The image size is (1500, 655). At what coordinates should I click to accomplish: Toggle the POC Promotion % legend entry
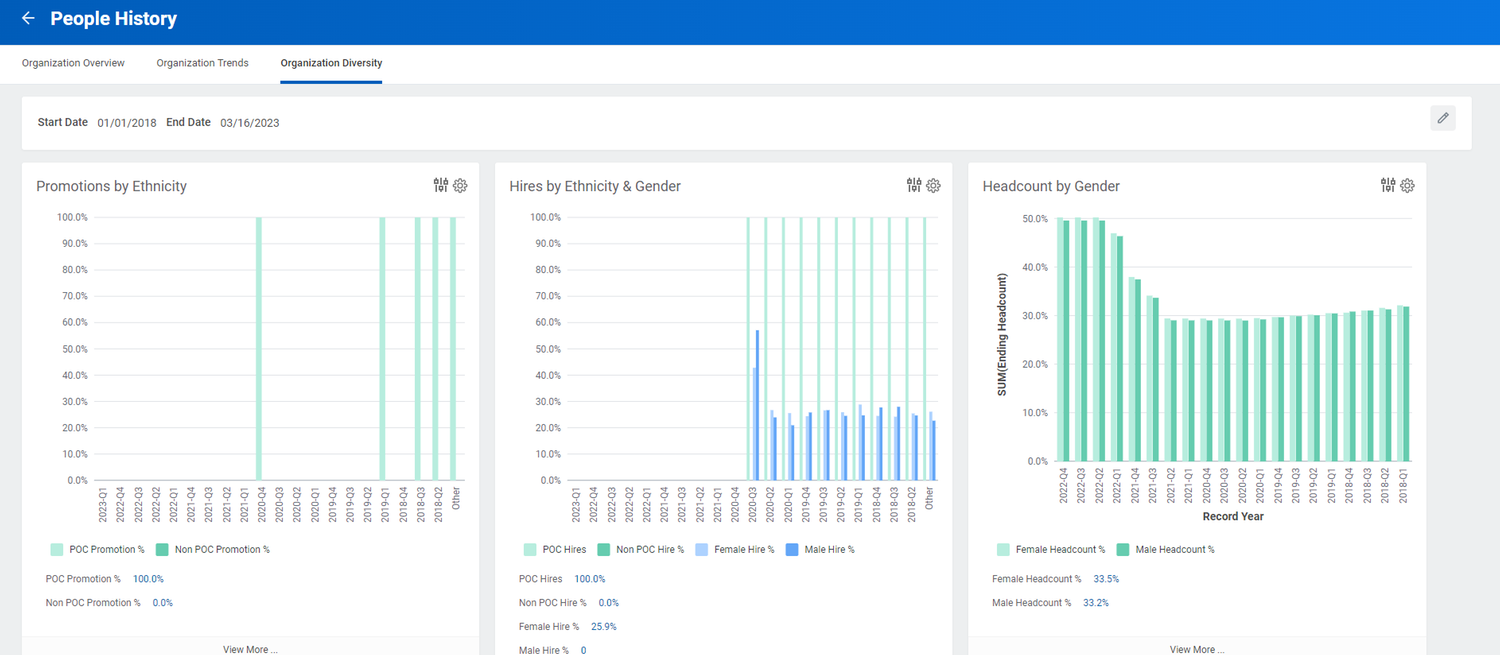(x=97, y=549)
